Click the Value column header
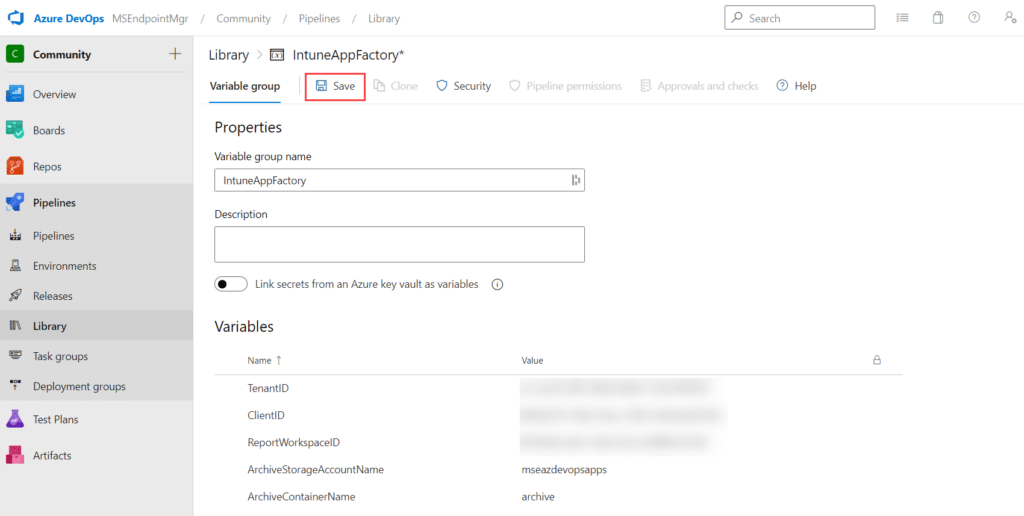Image resolution: width=1024 pixels, height=516 pixels. [532, 360]
